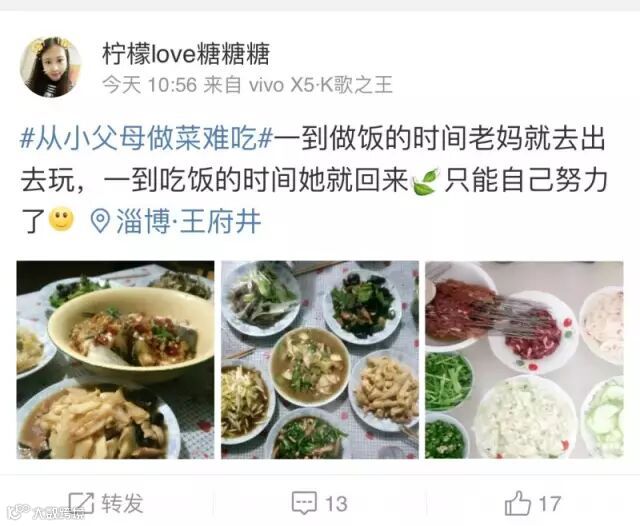640x526 pixels.
Task: Open the hashtag #从小父母做菜难吃#
Action: point(146,139)
